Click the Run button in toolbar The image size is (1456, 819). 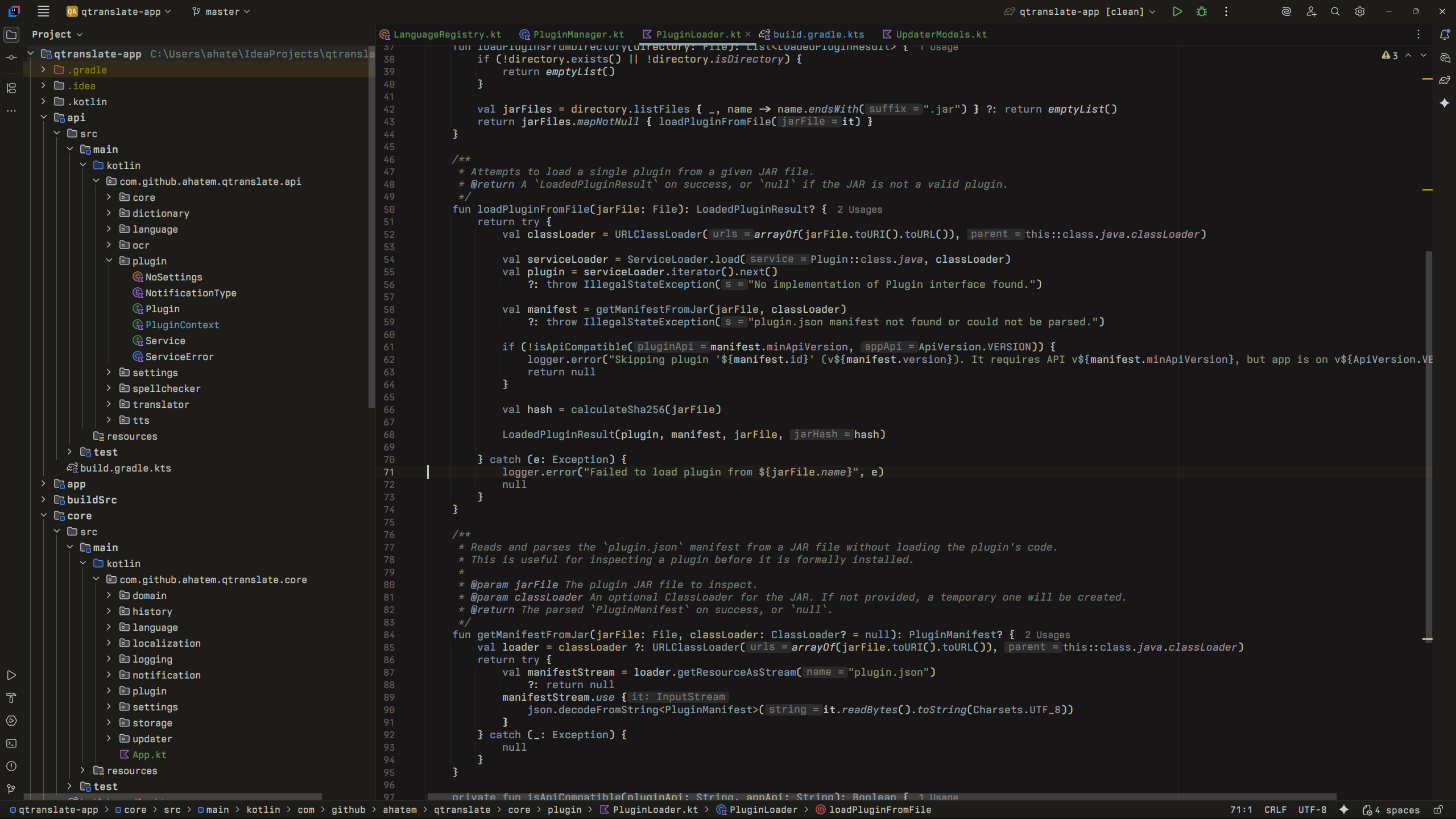click(1177, 11)
